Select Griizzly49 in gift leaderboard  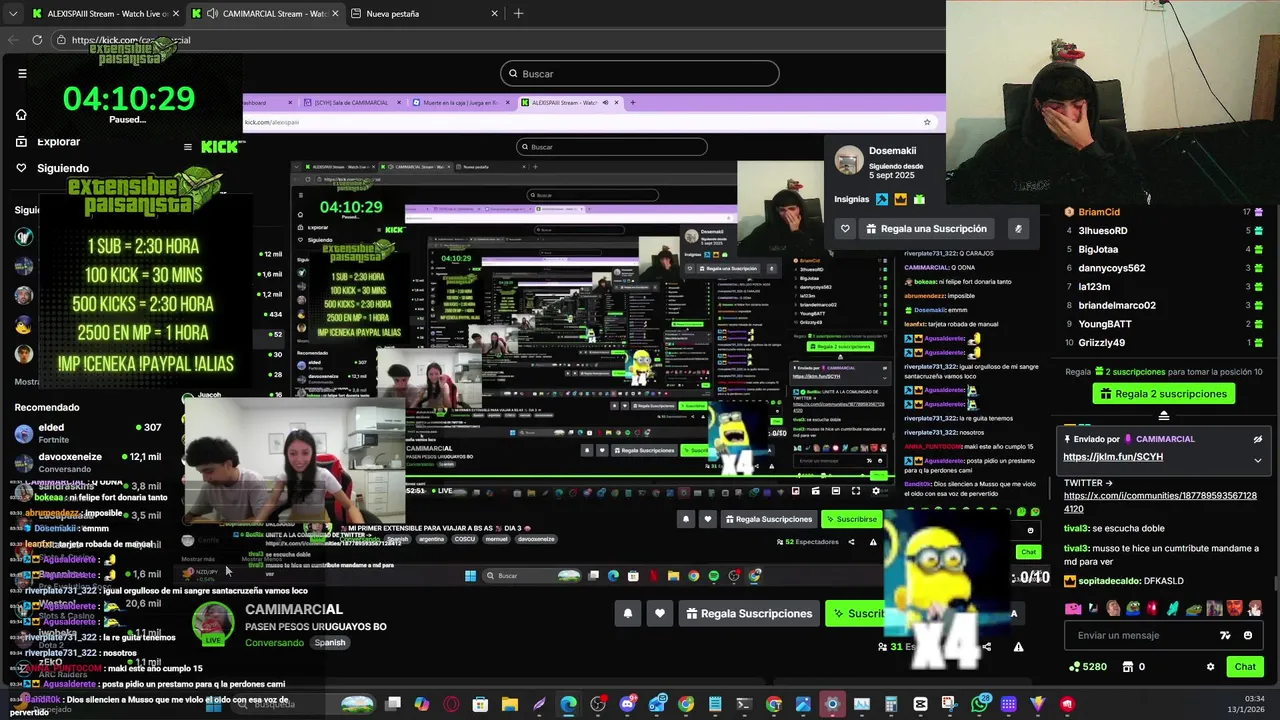(x=1102, y=343)
